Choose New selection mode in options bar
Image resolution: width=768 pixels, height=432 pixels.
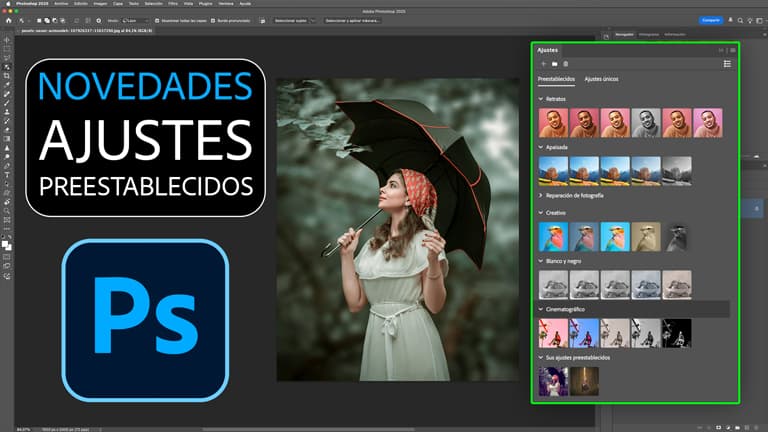(x=39, y=21)
